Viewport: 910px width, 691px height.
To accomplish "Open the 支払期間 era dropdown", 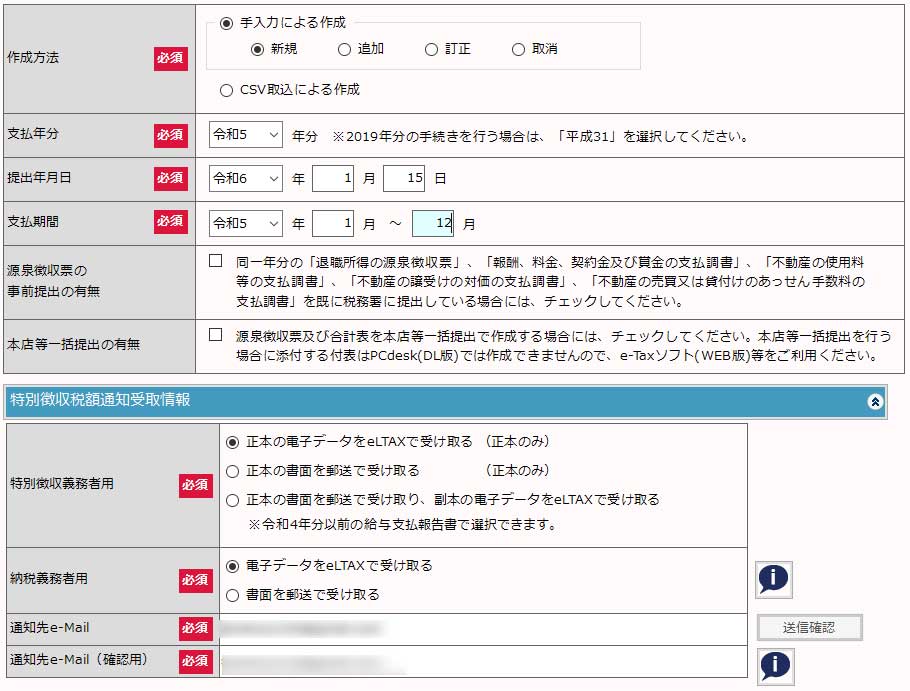I will pyautogui.click(x=246, y=221).
